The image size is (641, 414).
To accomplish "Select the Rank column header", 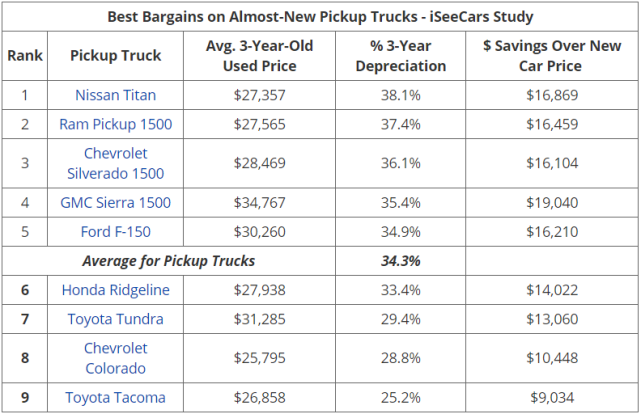I will tap(25, 56).
